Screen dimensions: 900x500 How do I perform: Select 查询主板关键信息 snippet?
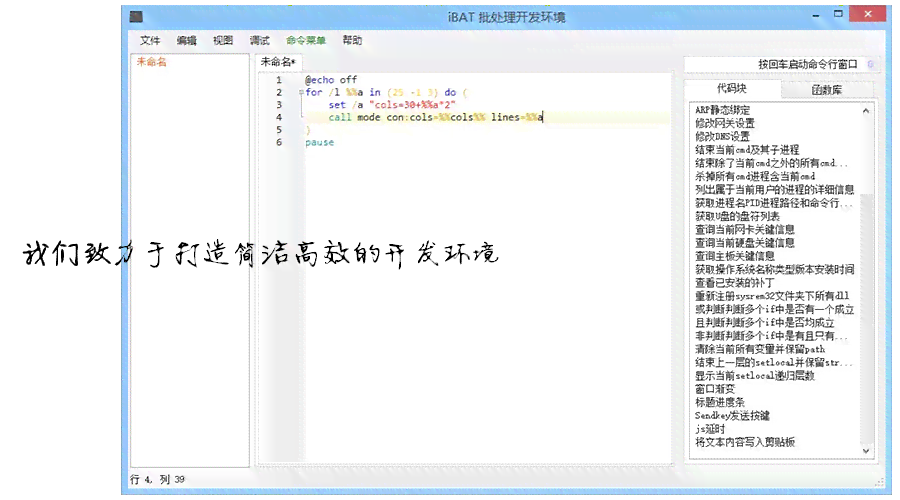tap(735, 256)
